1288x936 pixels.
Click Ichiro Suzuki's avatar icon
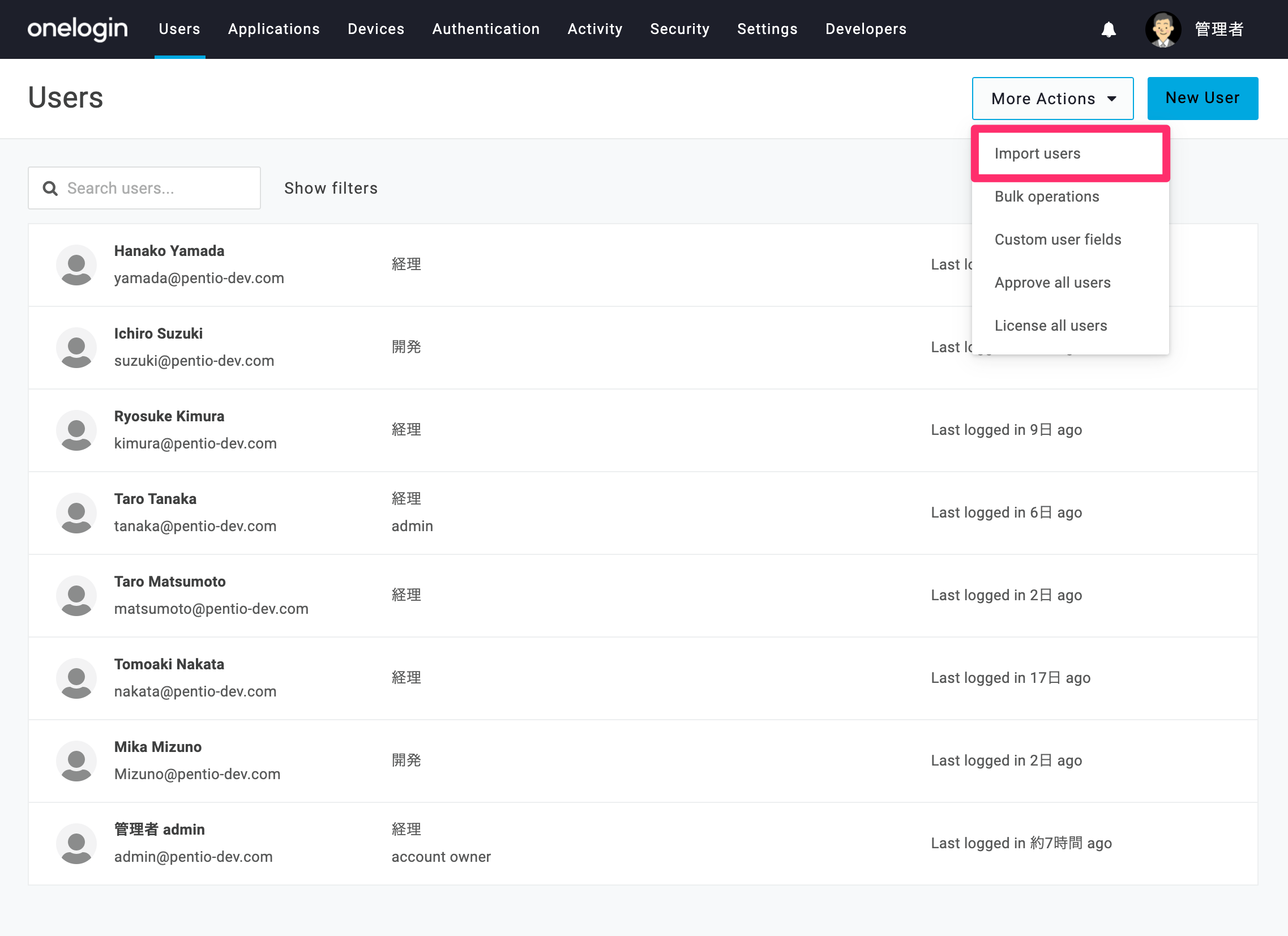click(x=76, y=348)
